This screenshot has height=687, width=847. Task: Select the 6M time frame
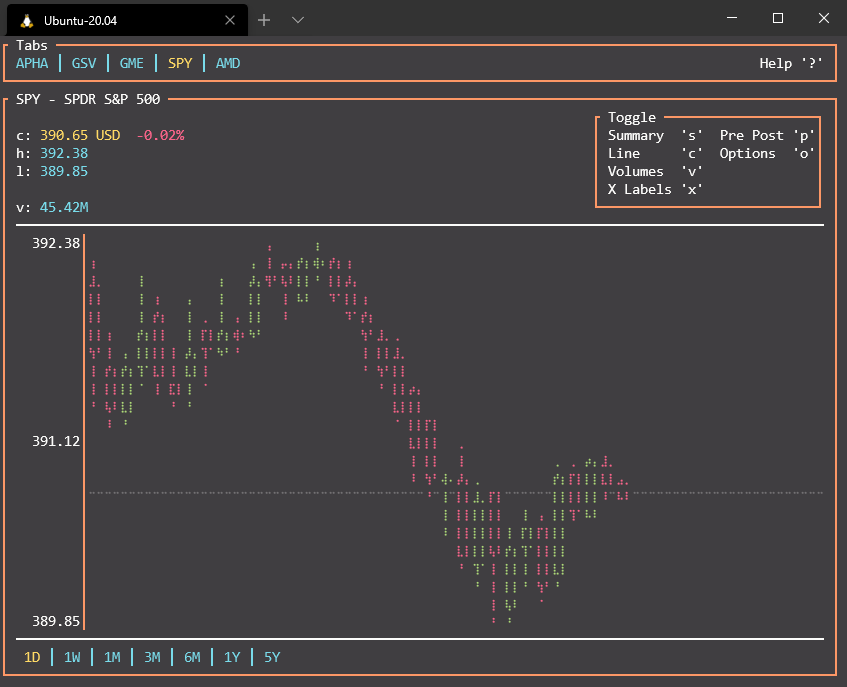(x=192, y=657)
